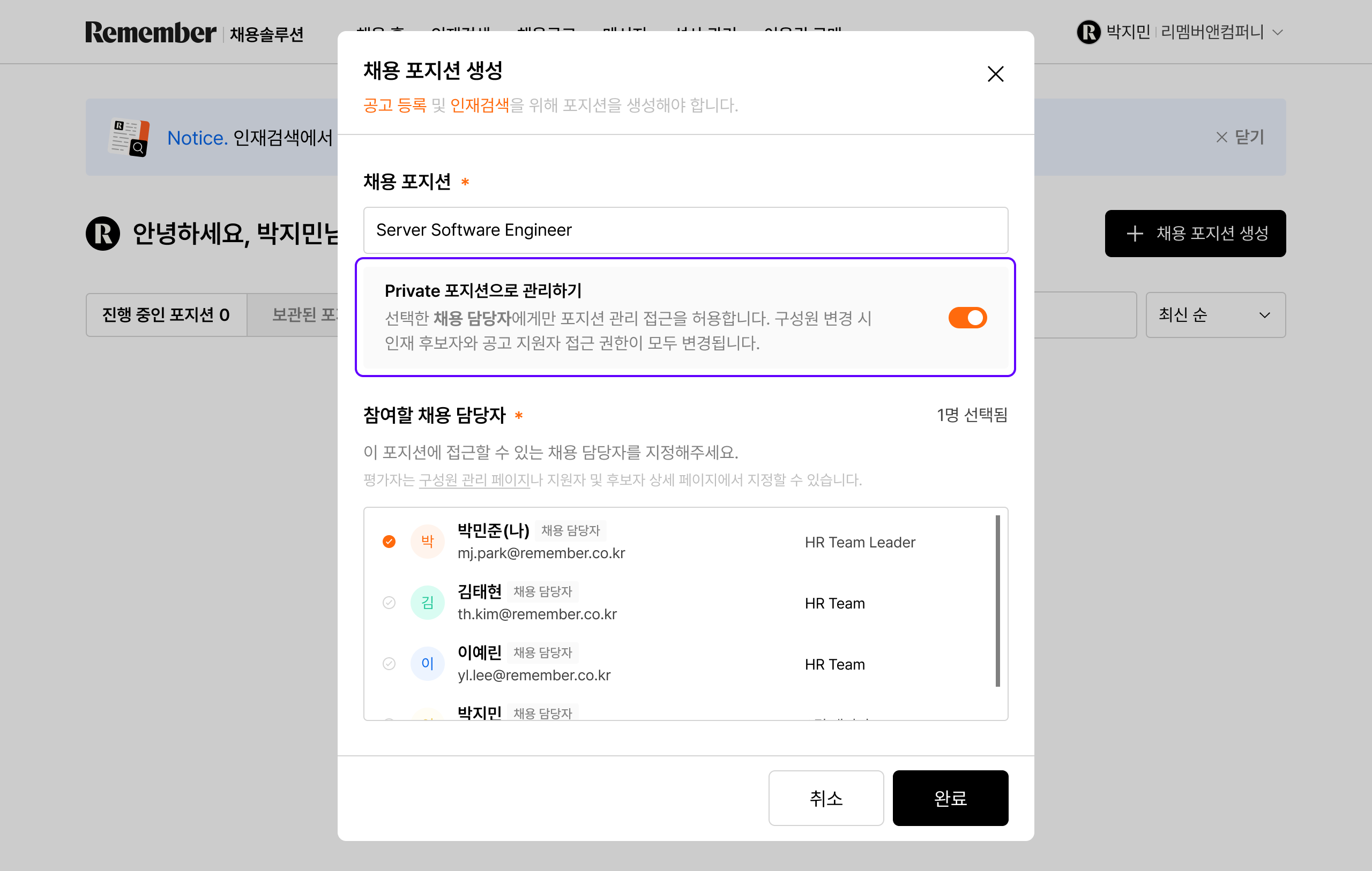Switch to 진행 중인 포지션 tab
The width and height of the screenshot is (1372, 871).
point(166,315)
